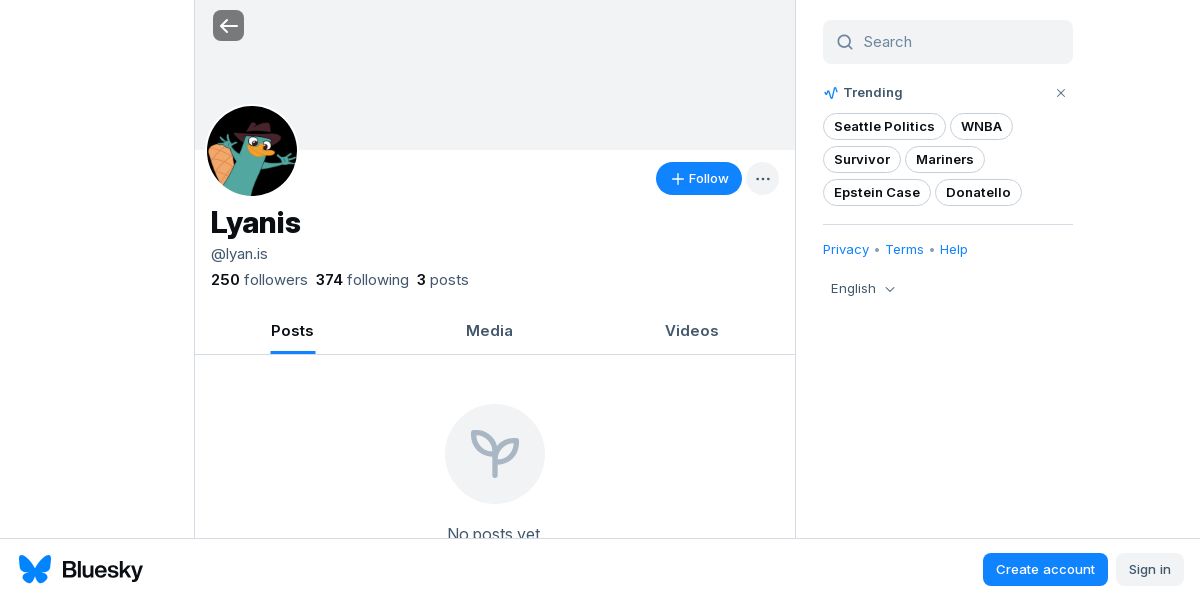Open the WNBA trending topic
This screenshot has height=600, width=1200.
click(981, 127)
